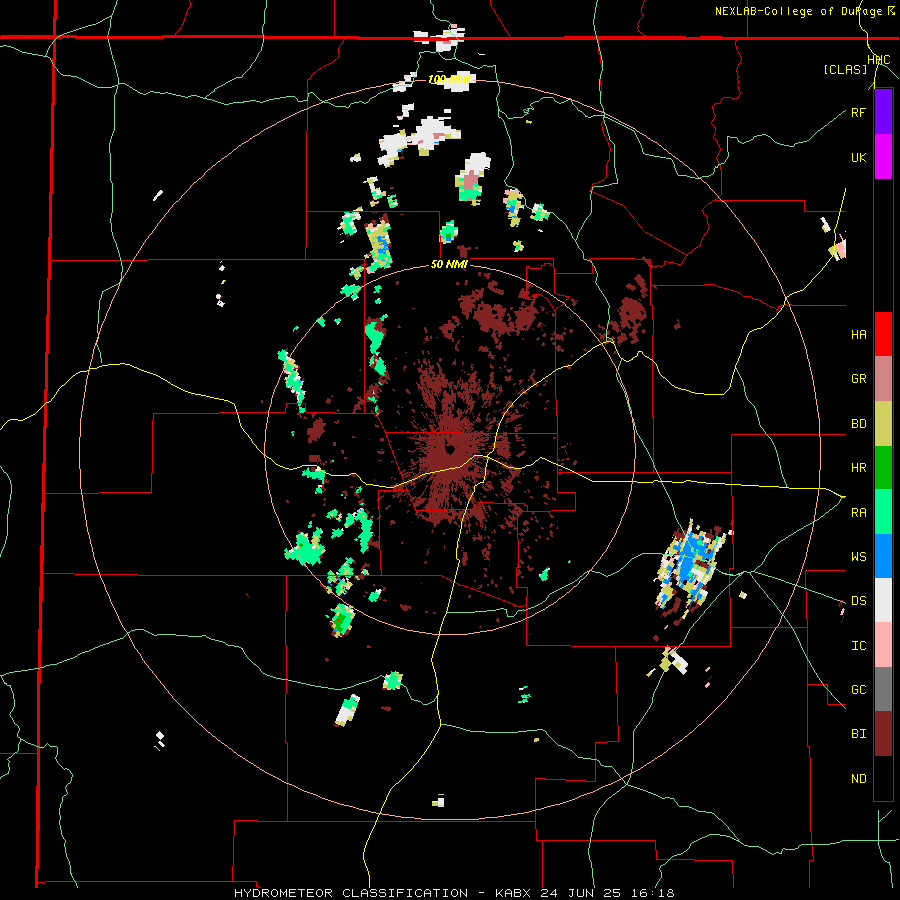Click the gray GC legend swatch
Viewport: 900px width, 900px height.
coord(883,689)
